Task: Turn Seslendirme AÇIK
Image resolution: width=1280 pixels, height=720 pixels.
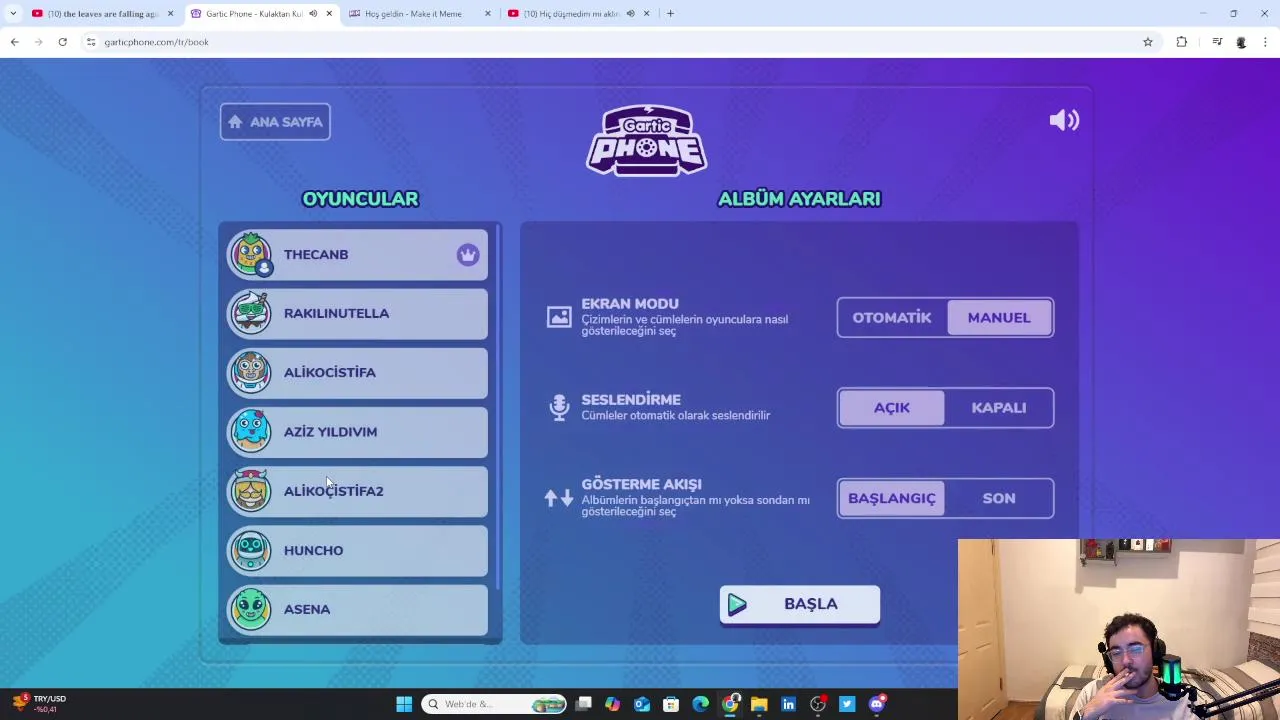Action: coord(892,407)
